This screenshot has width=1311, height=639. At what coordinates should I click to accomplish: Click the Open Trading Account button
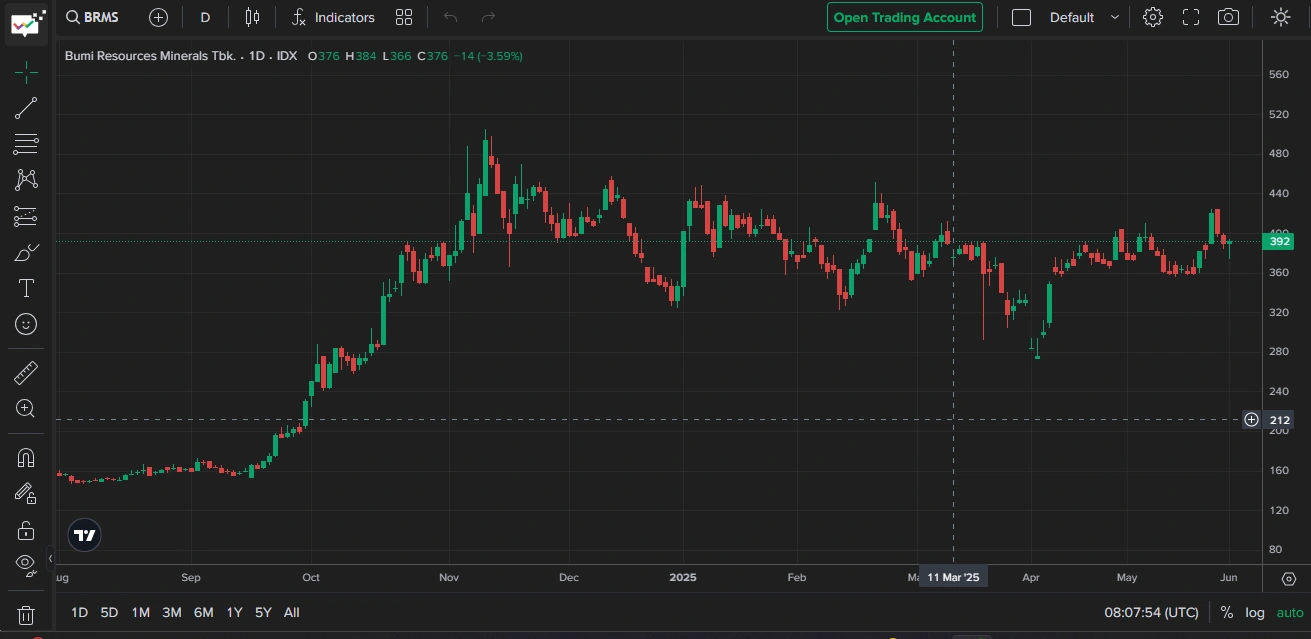click(904, 17)
